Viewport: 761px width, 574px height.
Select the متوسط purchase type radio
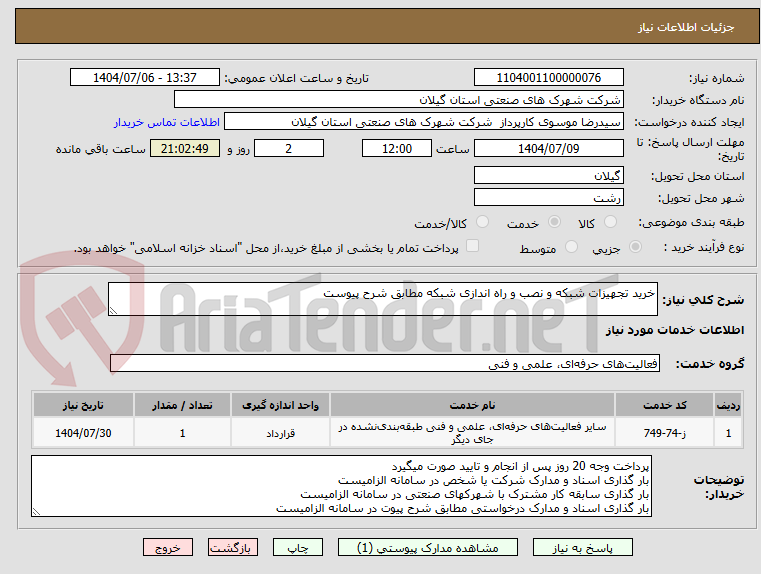tap(571, 247)
